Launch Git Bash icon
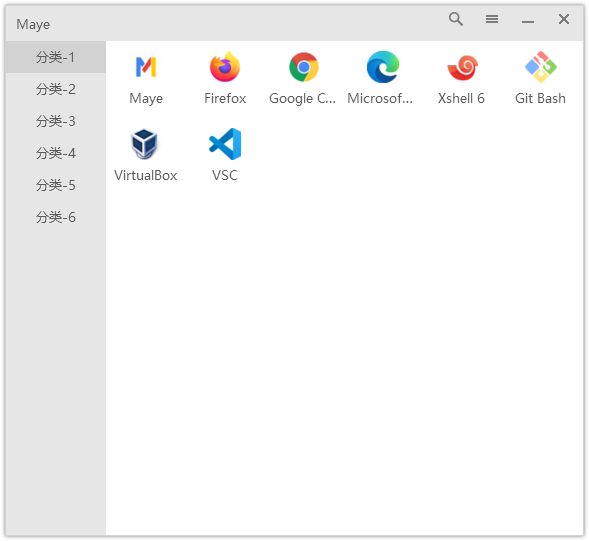The height and width of the screenshot is (541, 589). tap(541, 67)
